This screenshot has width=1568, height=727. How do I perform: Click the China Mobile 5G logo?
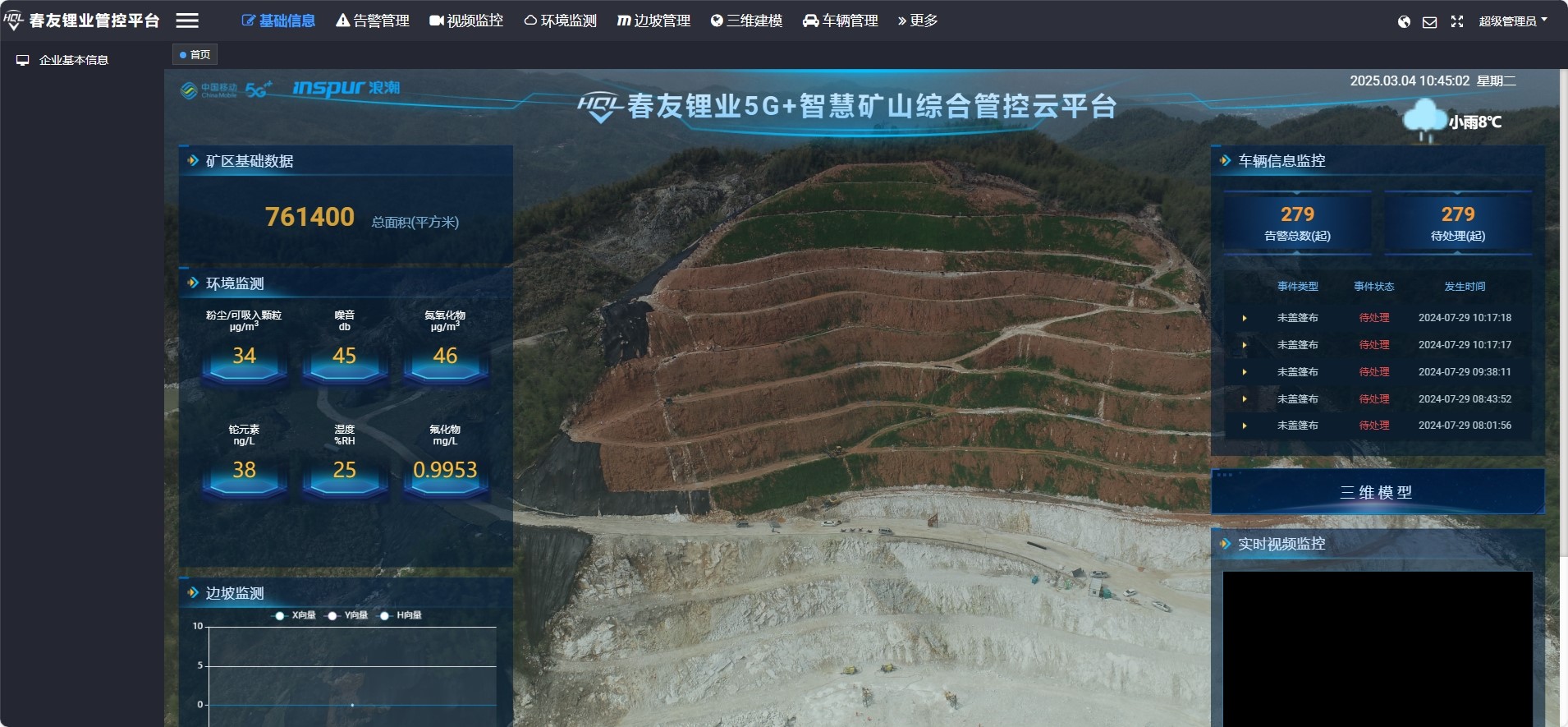227,89
